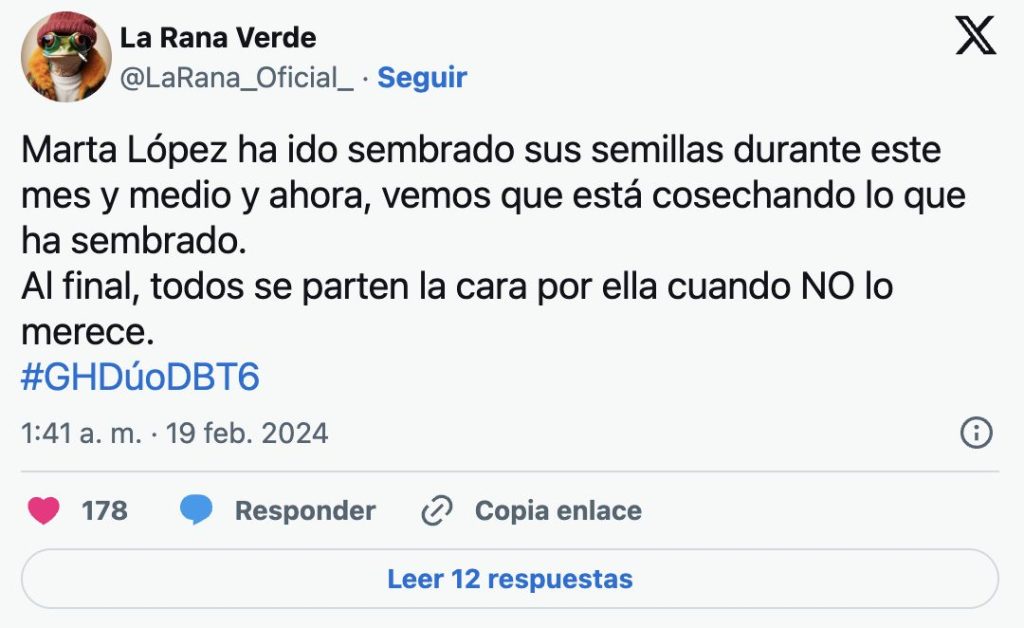The image size is (1024, 628).
Task: Click the reply speech bubble icon
Action: pyautogui.click(x=196, y=511)
